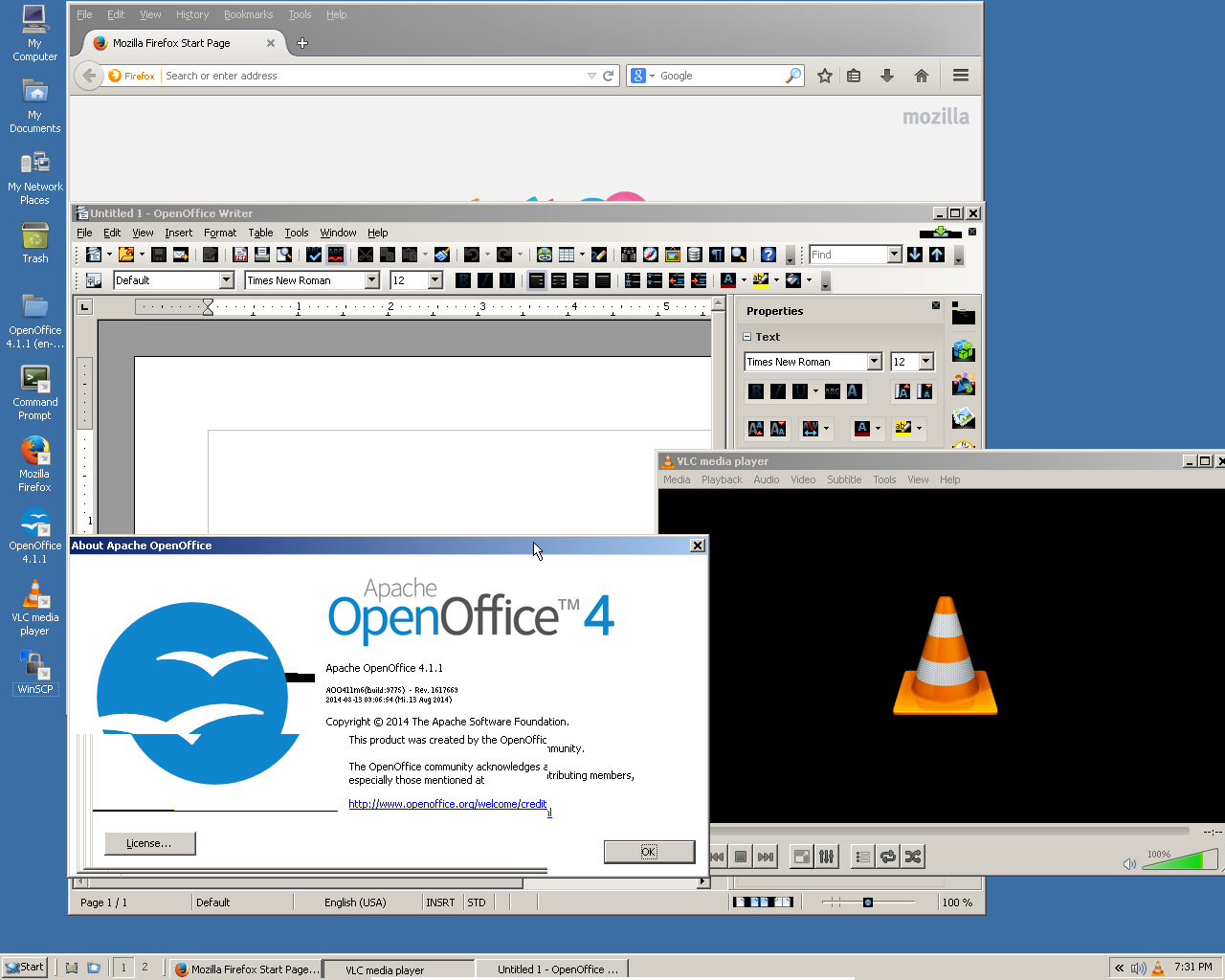Viewport: 1225px width, 980px height.
Task: Open new Firefox tab plus button
Action: [302, 43]
